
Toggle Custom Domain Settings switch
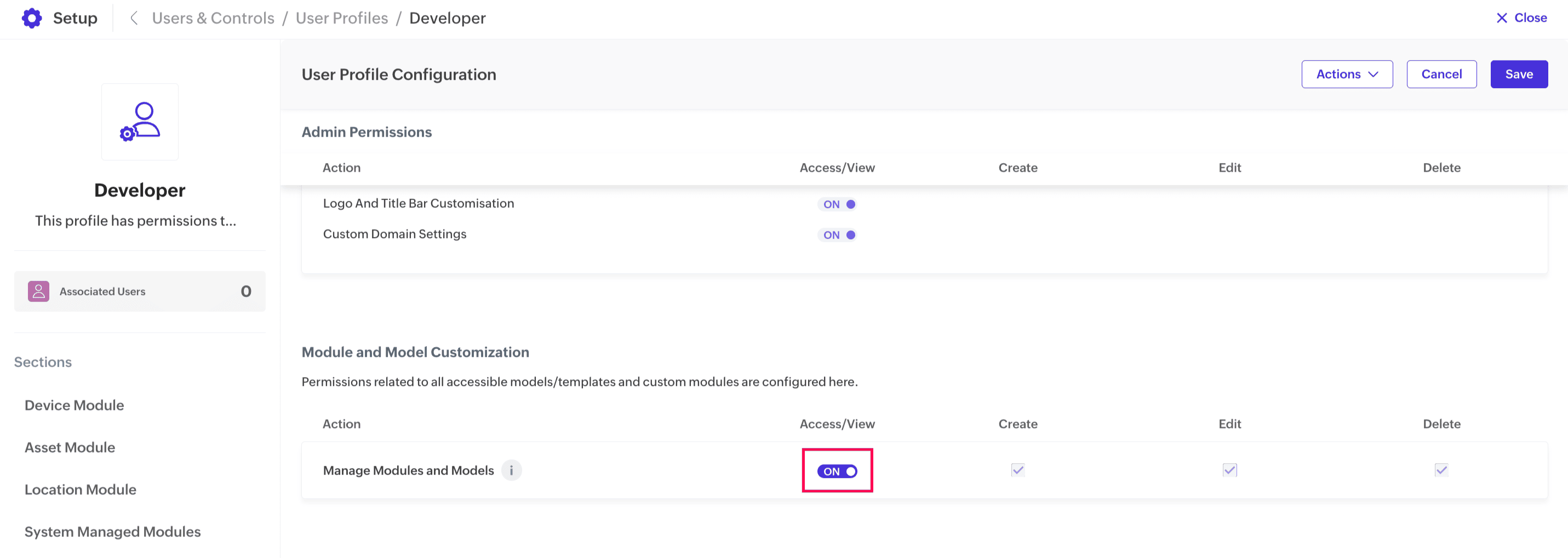click(838, 235)
